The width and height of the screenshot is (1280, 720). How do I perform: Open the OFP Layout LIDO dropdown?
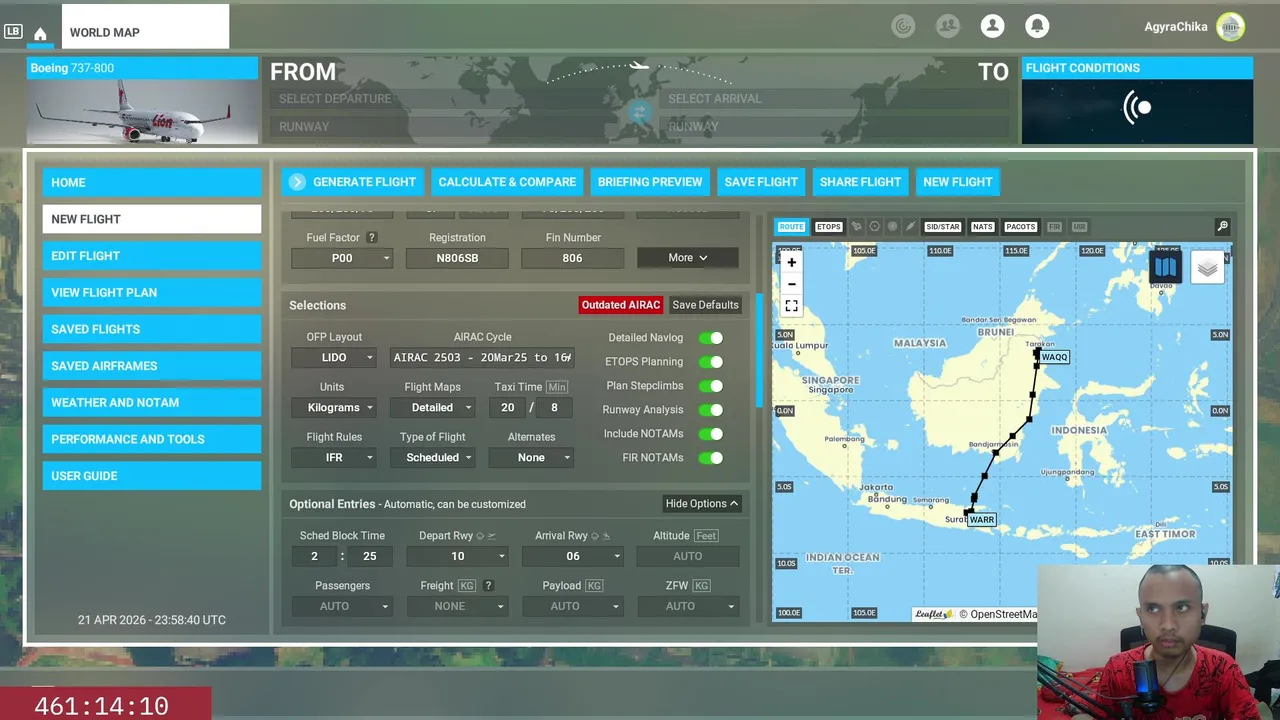[334, 358]
